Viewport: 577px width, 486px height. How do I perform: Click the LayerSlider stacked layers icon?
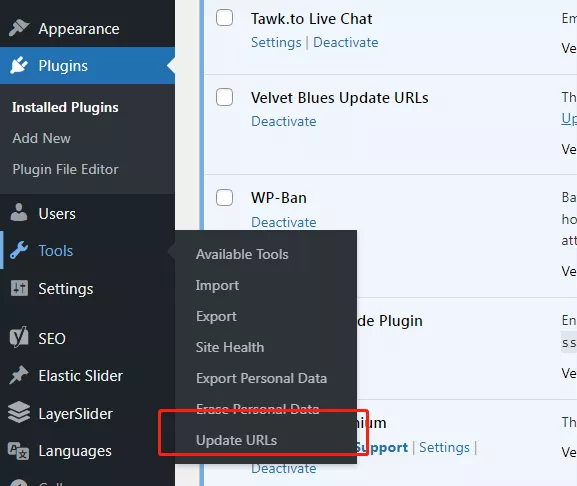pos(19,412)
